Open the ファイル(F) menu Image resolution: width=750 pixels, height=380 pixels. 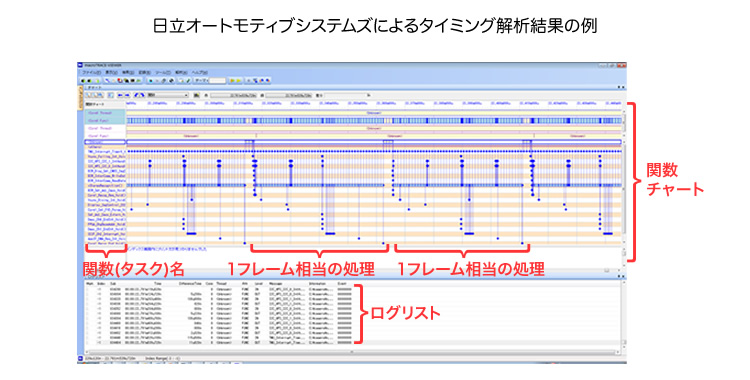[91, 72]
